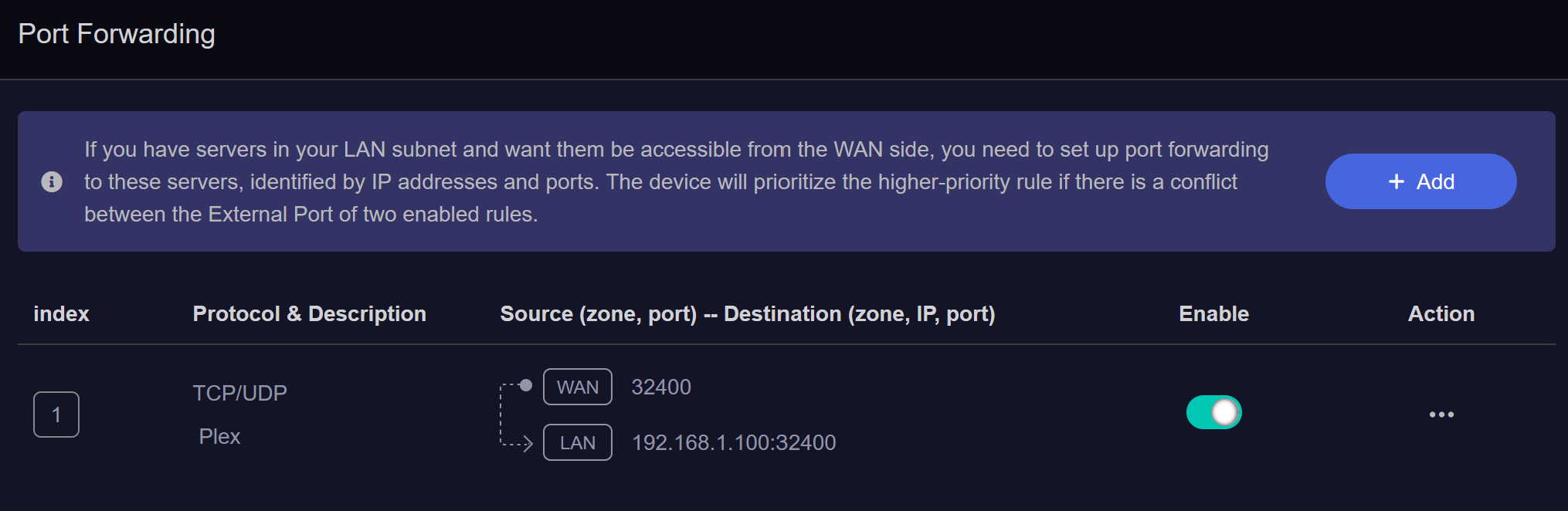Click the Protocol & Description column header
Image resolution: width=1568 pixels, height=511 pixels.
coord(309,313)
